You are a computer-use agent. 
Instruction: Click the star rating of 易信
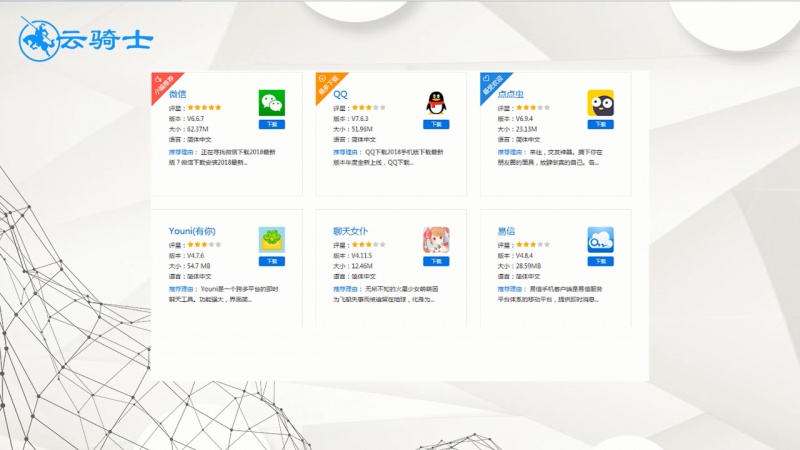tap(533, 244)
